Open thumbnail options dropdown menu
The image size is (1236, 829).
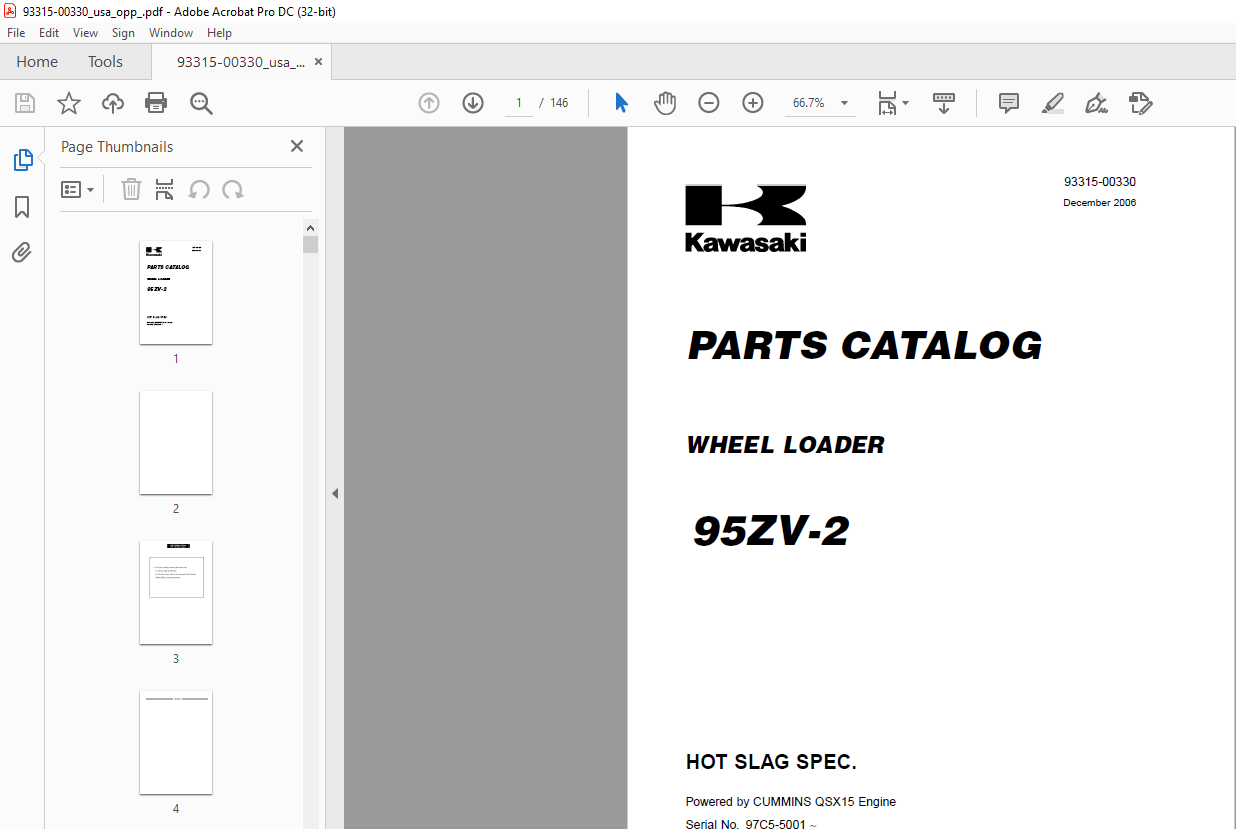pos(78,190)
